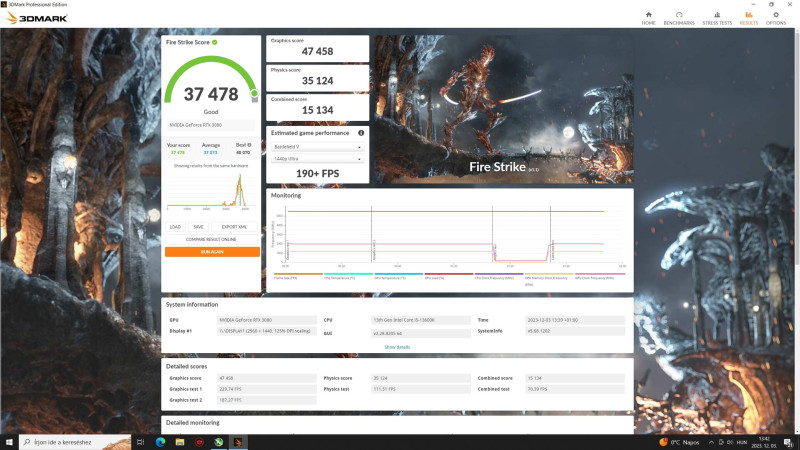The width and height of the screenshot is (800, 450).
Task: Open the notification center icon
Action: pos(788,442)
